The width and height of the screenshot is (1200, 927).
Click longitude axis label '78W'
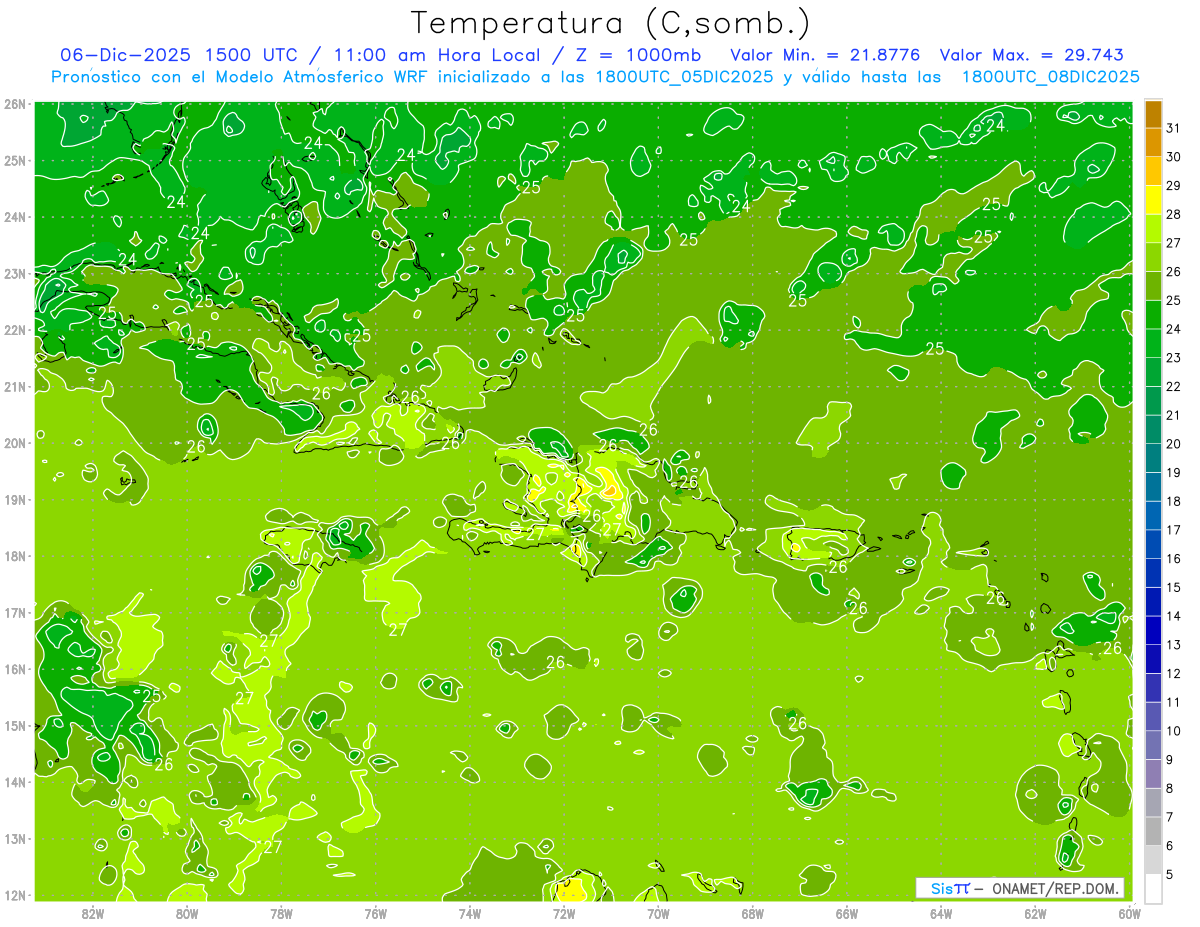[x=281, y=913]
